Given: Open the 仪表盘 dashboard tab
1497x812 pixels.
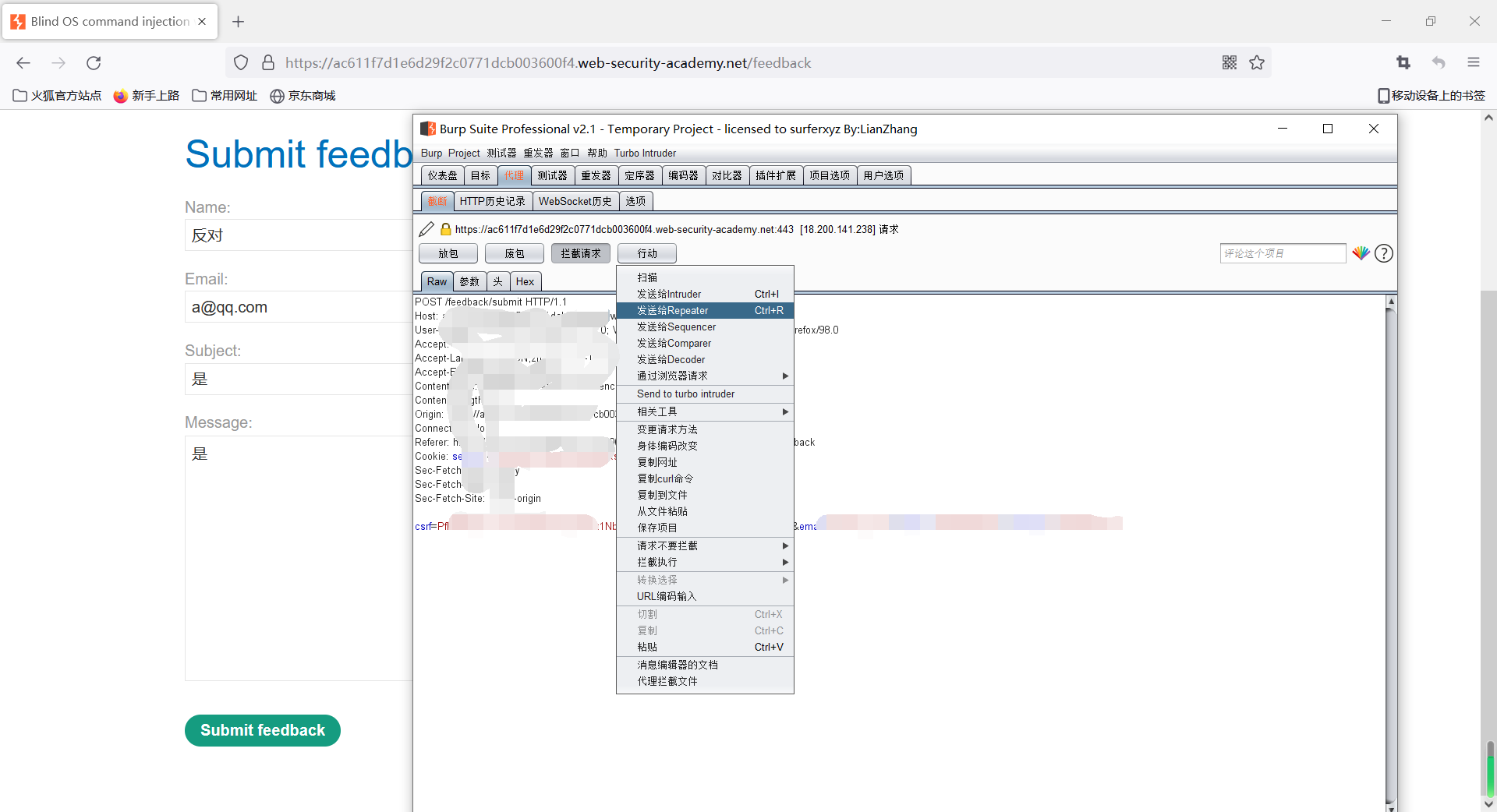Looking at the screenshot, I should click(x=442, y=175).
